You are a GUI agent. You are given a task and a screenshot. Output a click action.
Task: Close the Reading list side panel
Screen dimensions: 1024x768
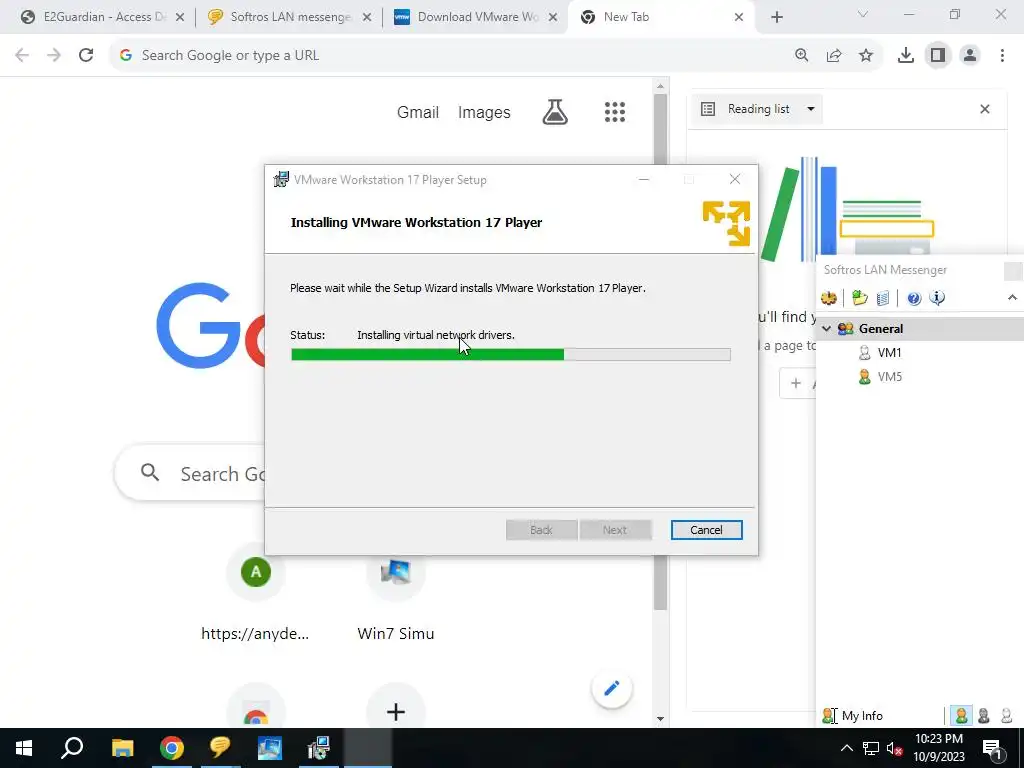coord(984,109)
